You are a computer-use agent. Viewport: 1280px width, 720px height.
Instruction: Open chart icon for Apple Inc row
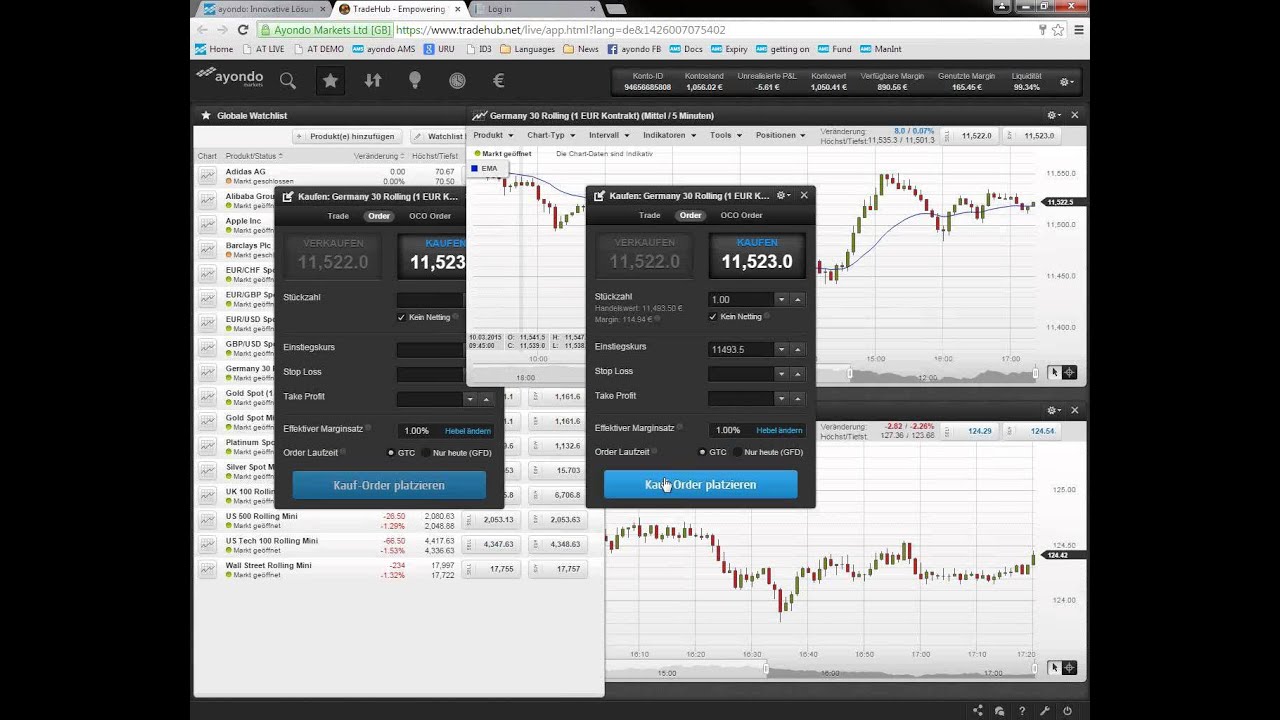207,225
